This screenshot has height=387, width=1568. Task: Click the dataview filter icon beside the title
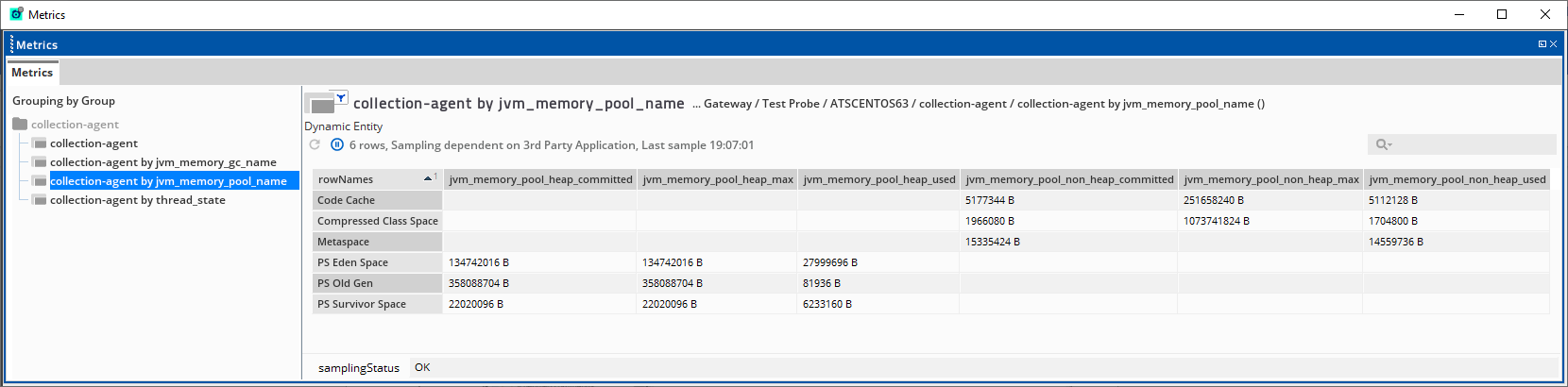click(341, 97)
